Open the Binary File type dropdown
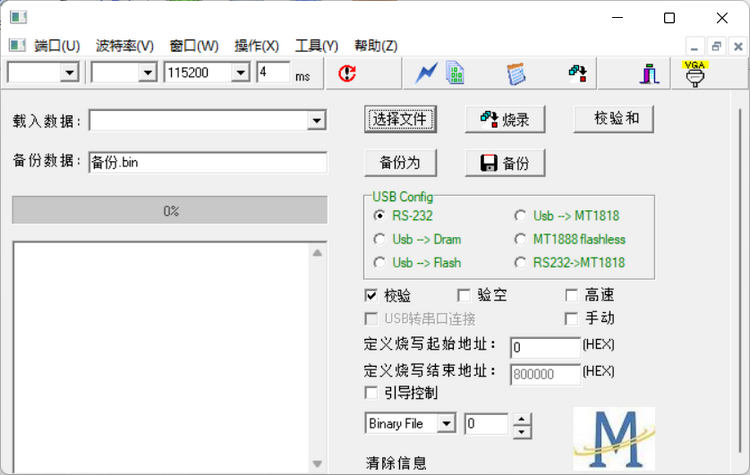This screenshot has height=475, width=750. 446,424
